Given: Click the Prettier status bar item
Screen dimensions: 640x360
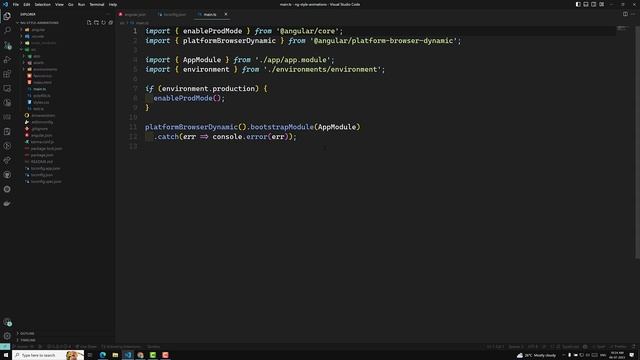Looking at the screenshot, I should pos(619,347).
